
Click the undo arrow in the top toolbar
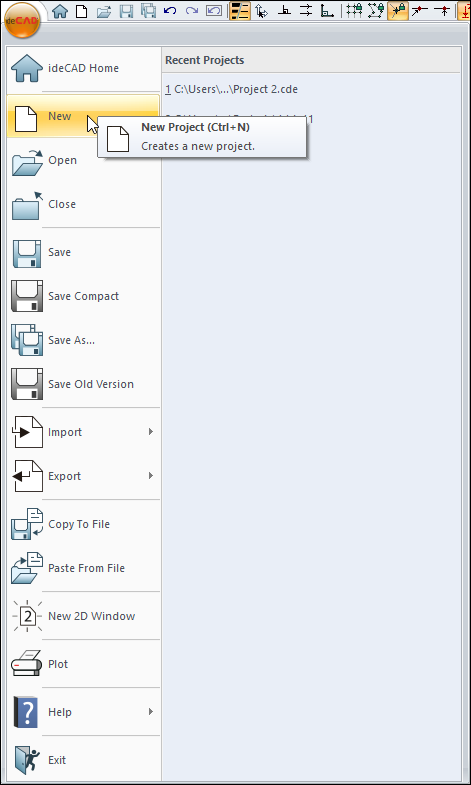pyautogui.click(x=170, y=11)
